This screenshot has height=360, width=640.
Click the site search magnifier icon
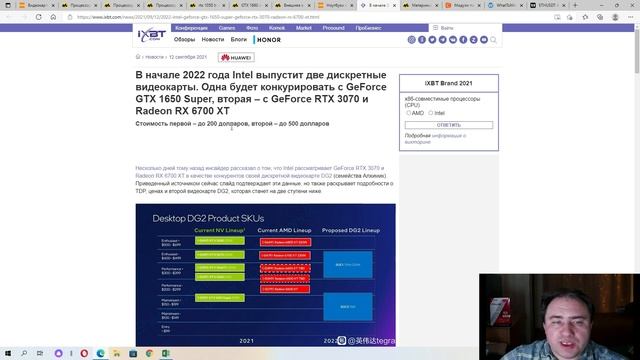pos(493,40)
